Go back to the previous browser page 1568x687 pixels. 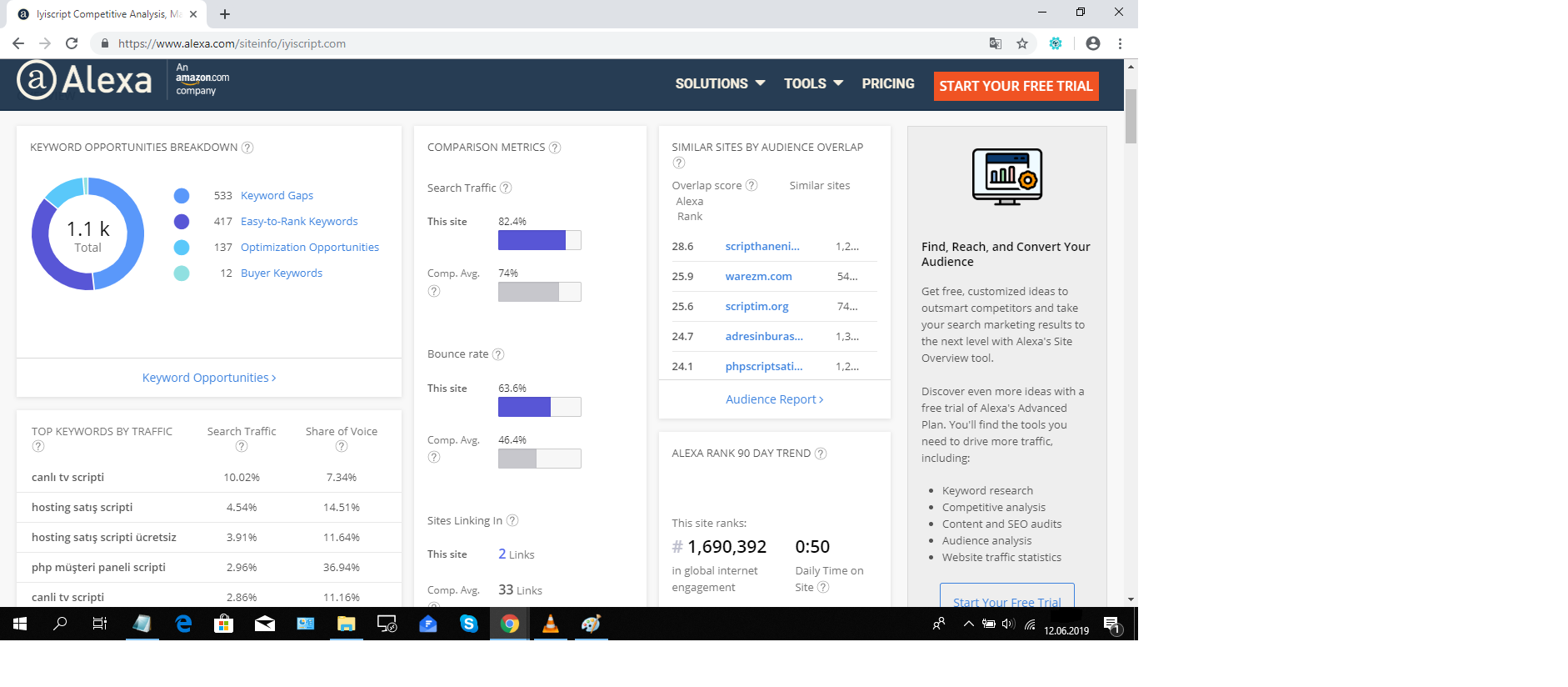coord(18,43)
